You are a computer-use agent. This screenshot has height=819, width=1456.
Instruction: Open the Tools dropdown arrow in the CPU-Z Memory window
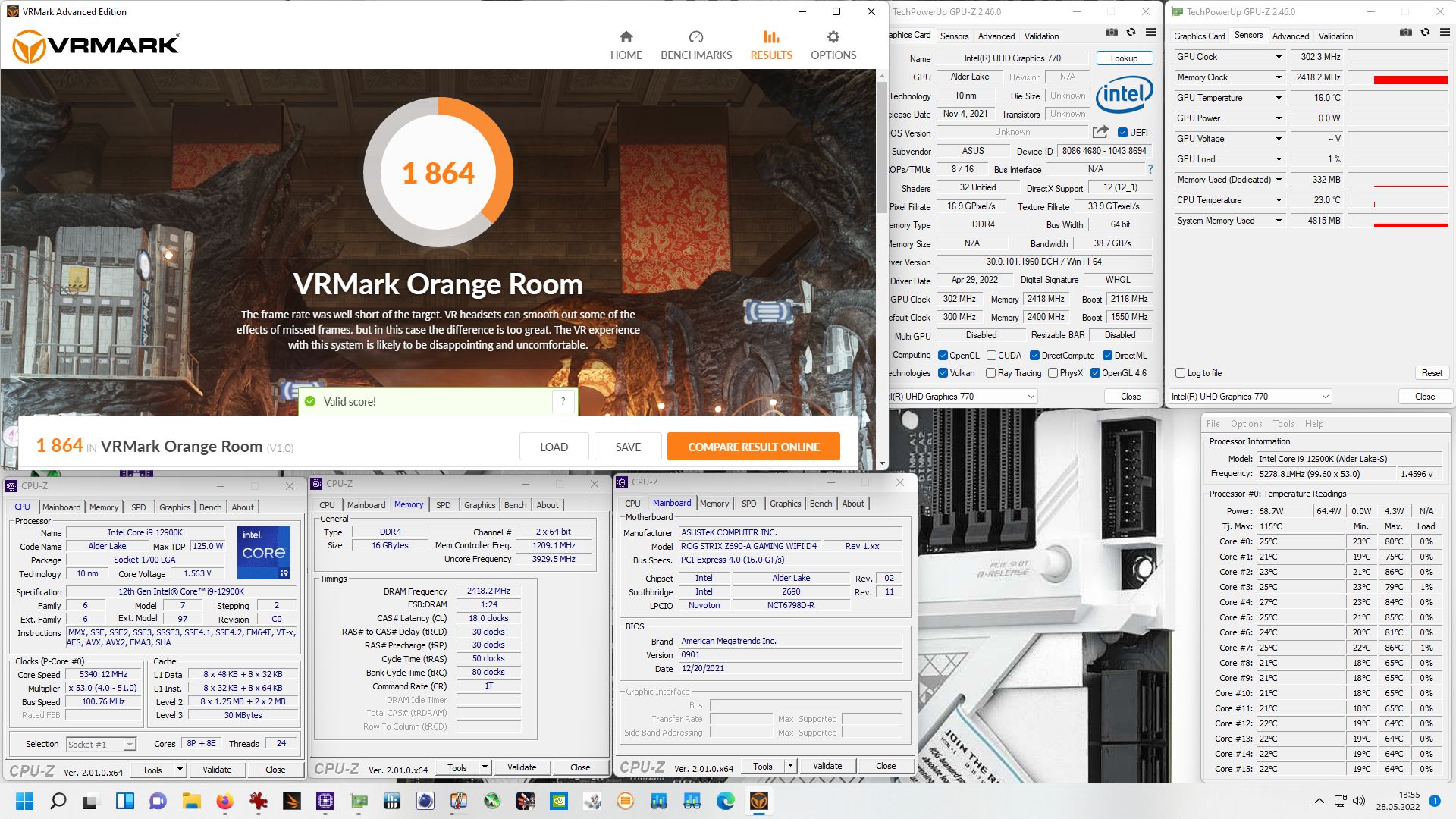point(485,767)
